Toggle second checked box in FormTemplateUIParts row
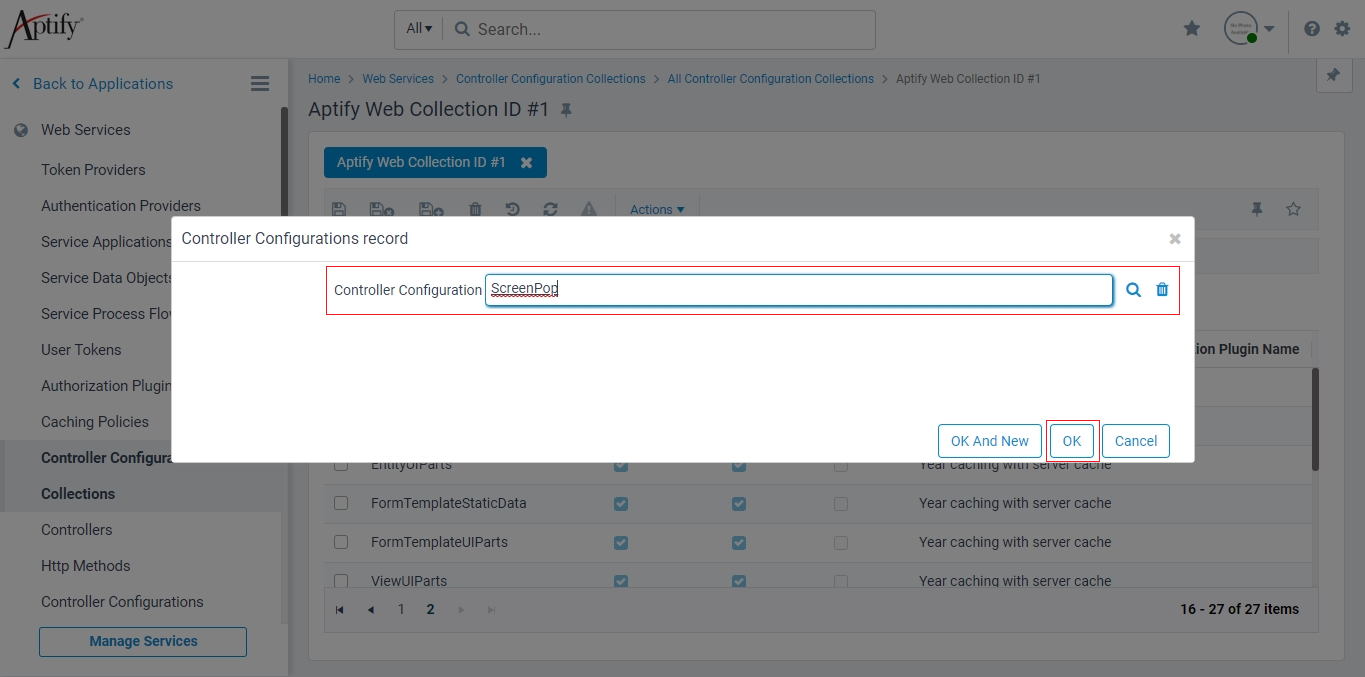Screen dimensions: 1365x677 pyautogui.click(x=739, y=542)
